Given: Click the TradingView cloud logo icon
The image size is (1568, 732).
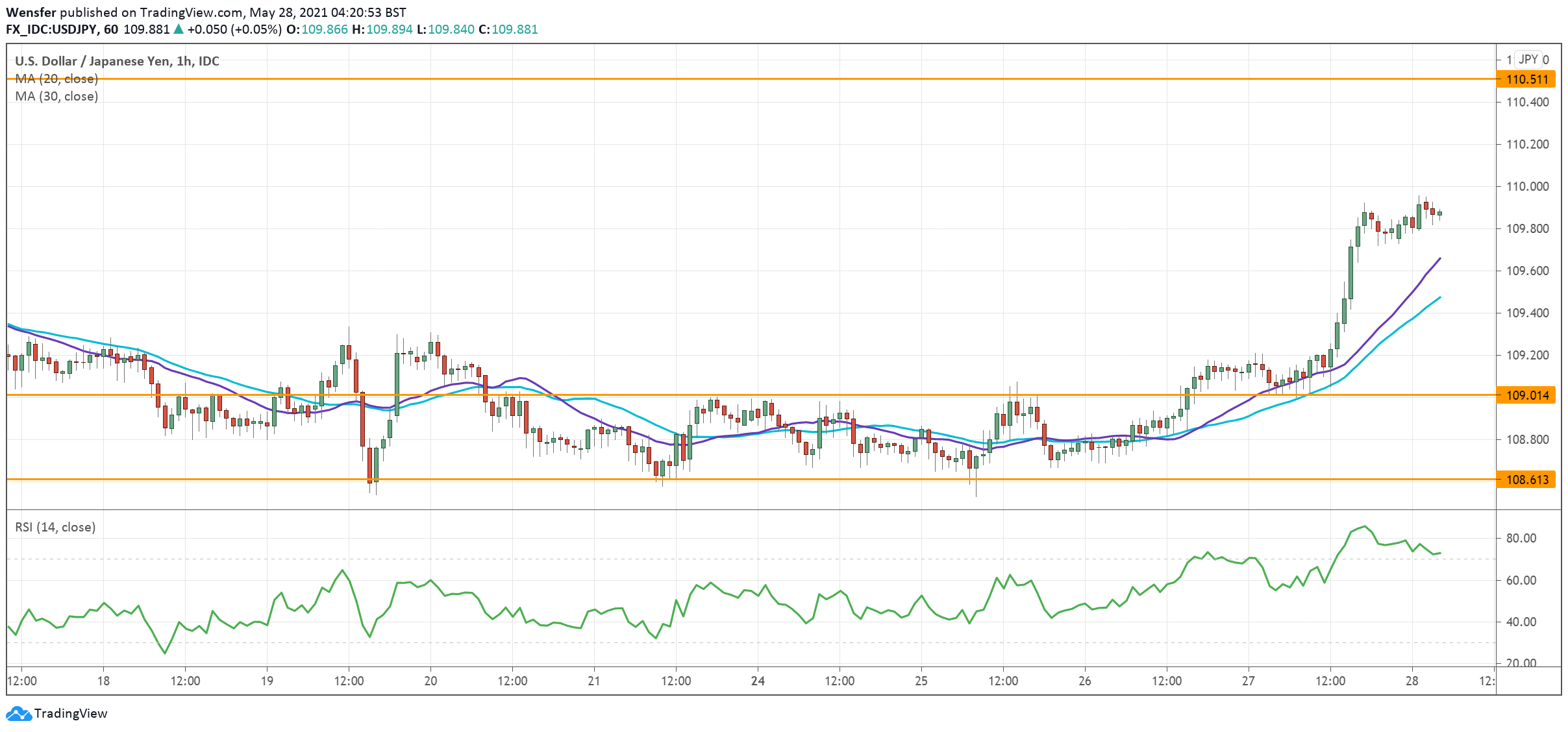Looking at the screenshot, I should click(18, 713).
